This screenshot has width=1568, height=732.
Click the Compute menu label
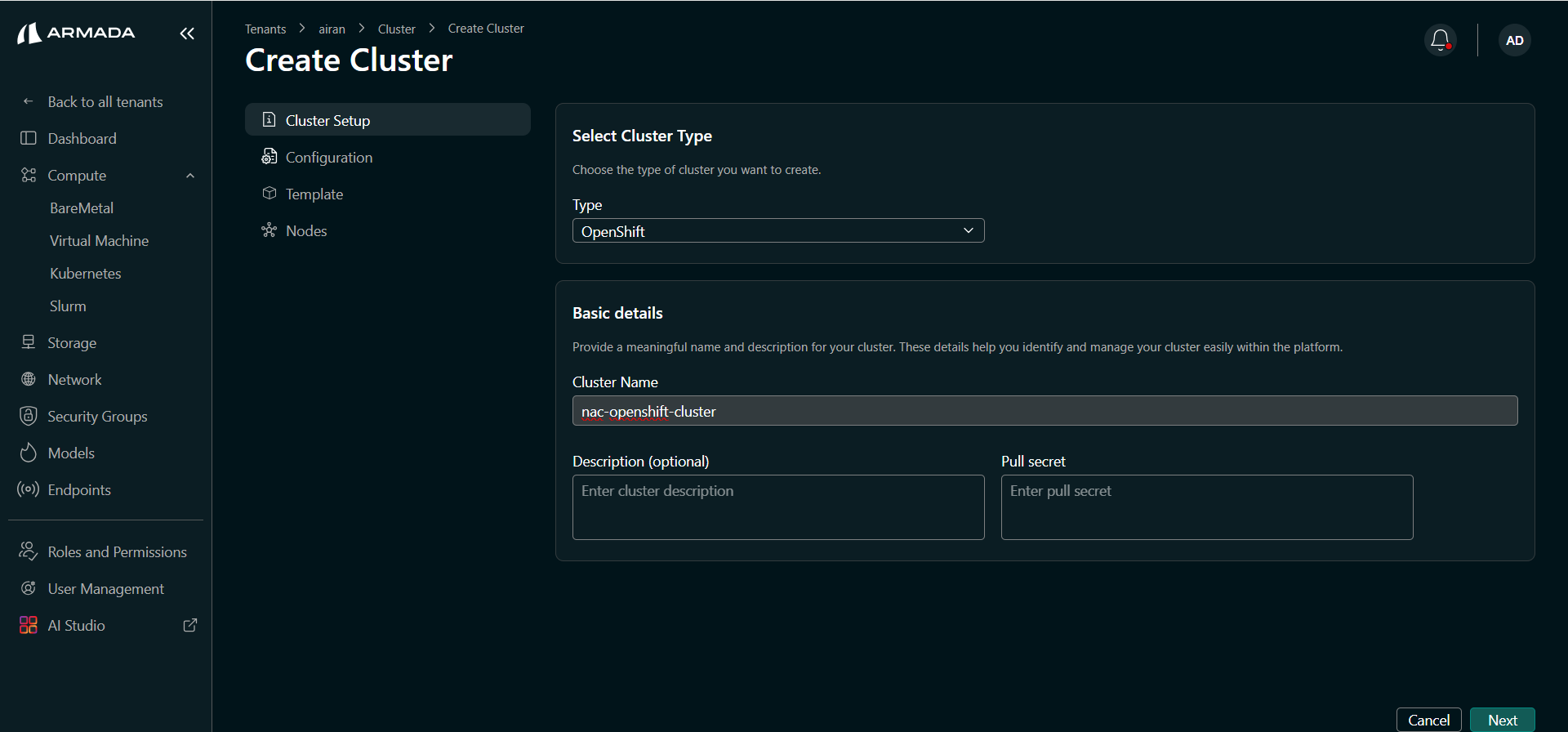click(77, 175)
